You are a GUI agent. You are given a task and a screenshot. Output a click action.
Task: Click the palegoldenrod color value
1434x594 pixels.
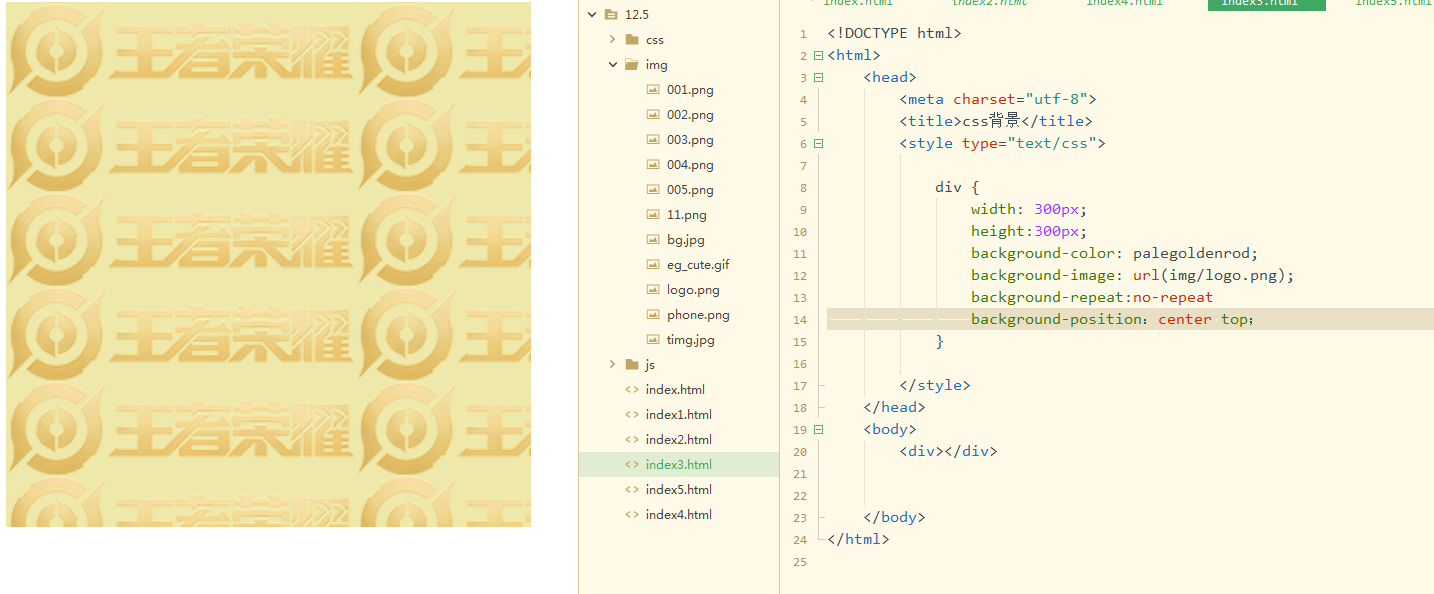tap(1191, 254)
